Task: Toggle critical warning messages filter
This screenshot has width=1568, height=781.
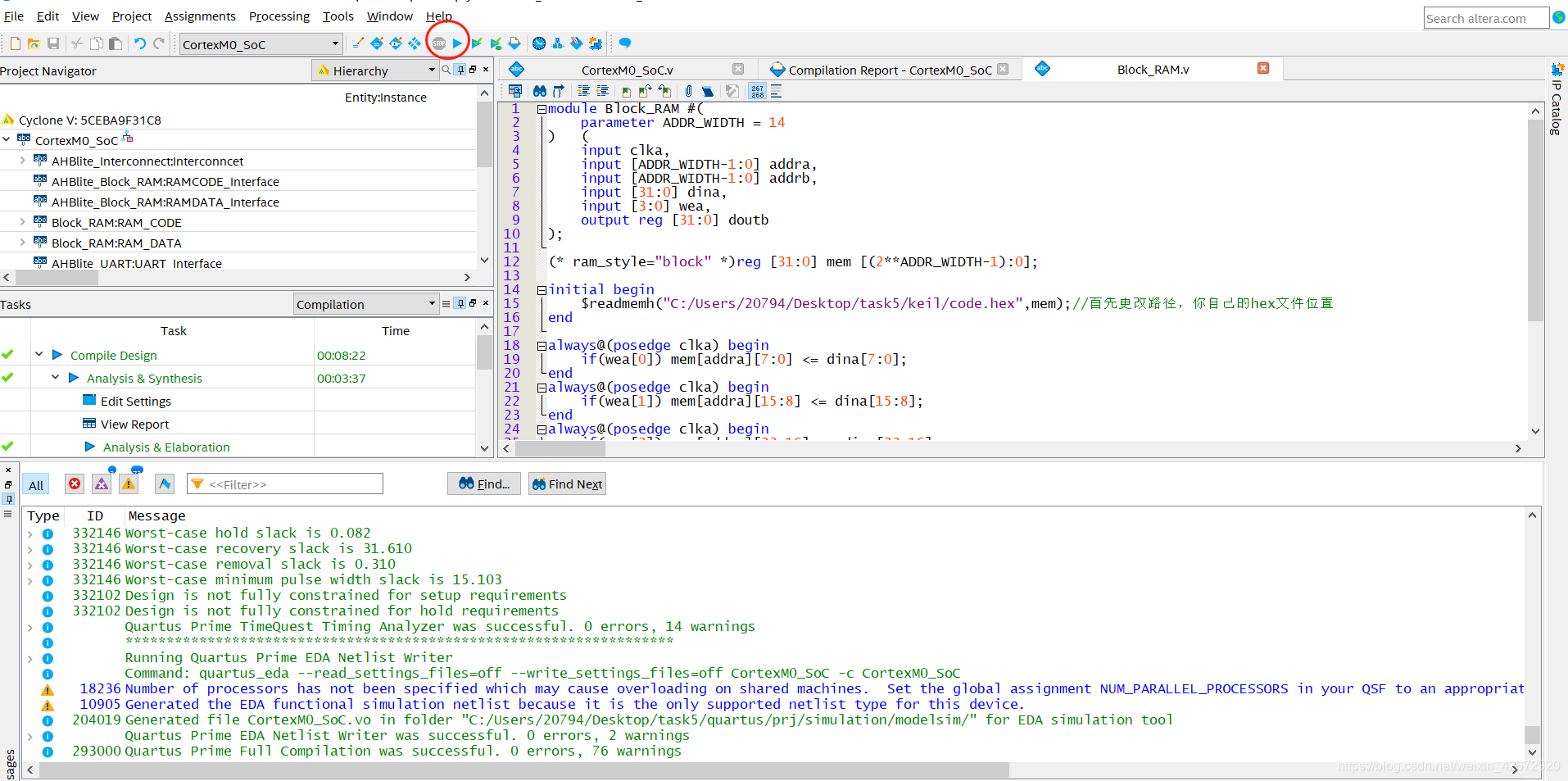Action: pos(102,484)
